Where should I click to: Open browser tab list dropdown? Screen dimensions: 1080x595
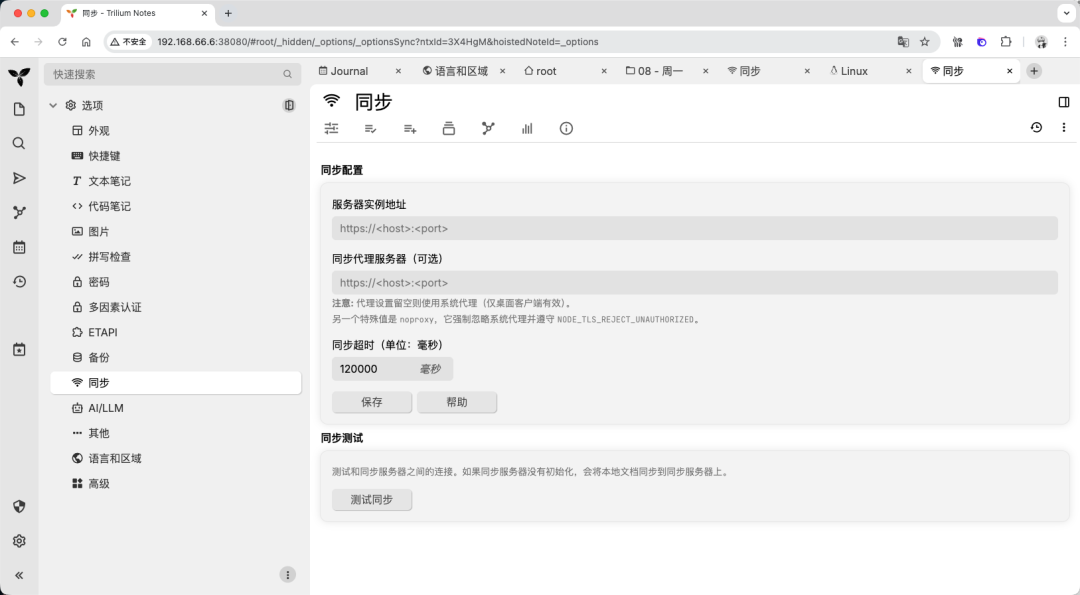[x=1066, y=13]
